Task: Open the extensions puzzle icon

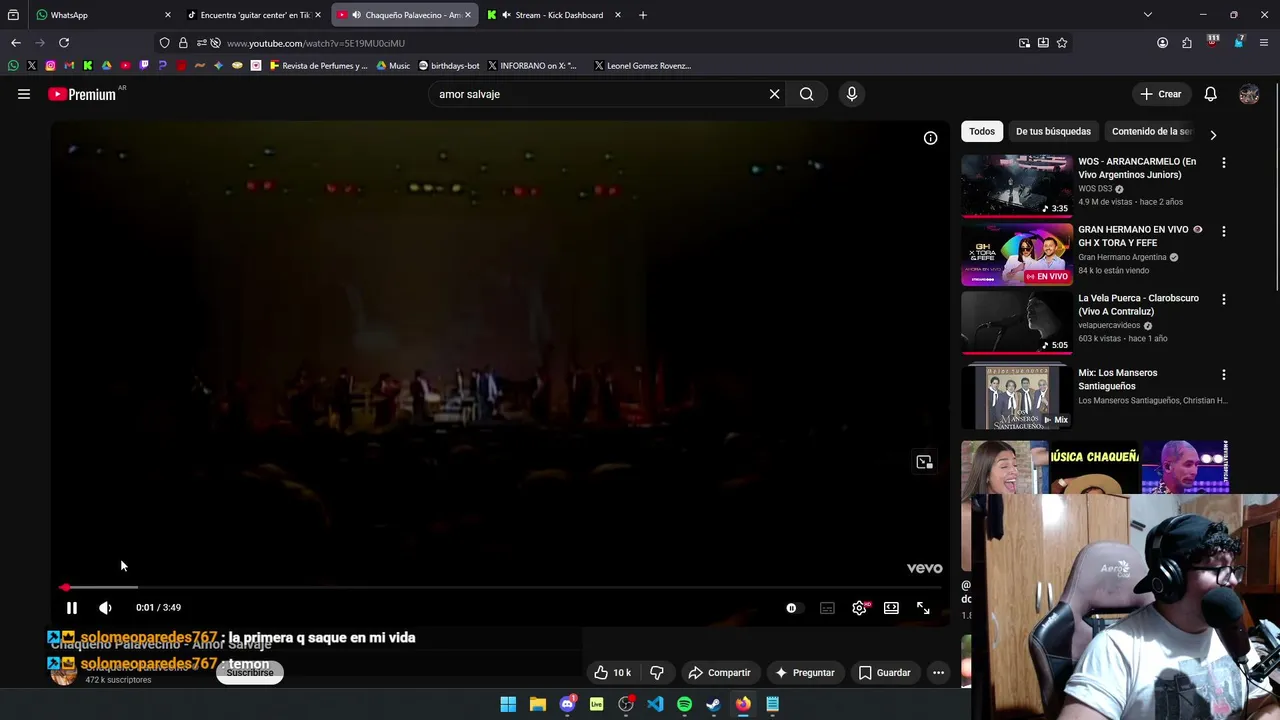Action: pos(1187,43)
